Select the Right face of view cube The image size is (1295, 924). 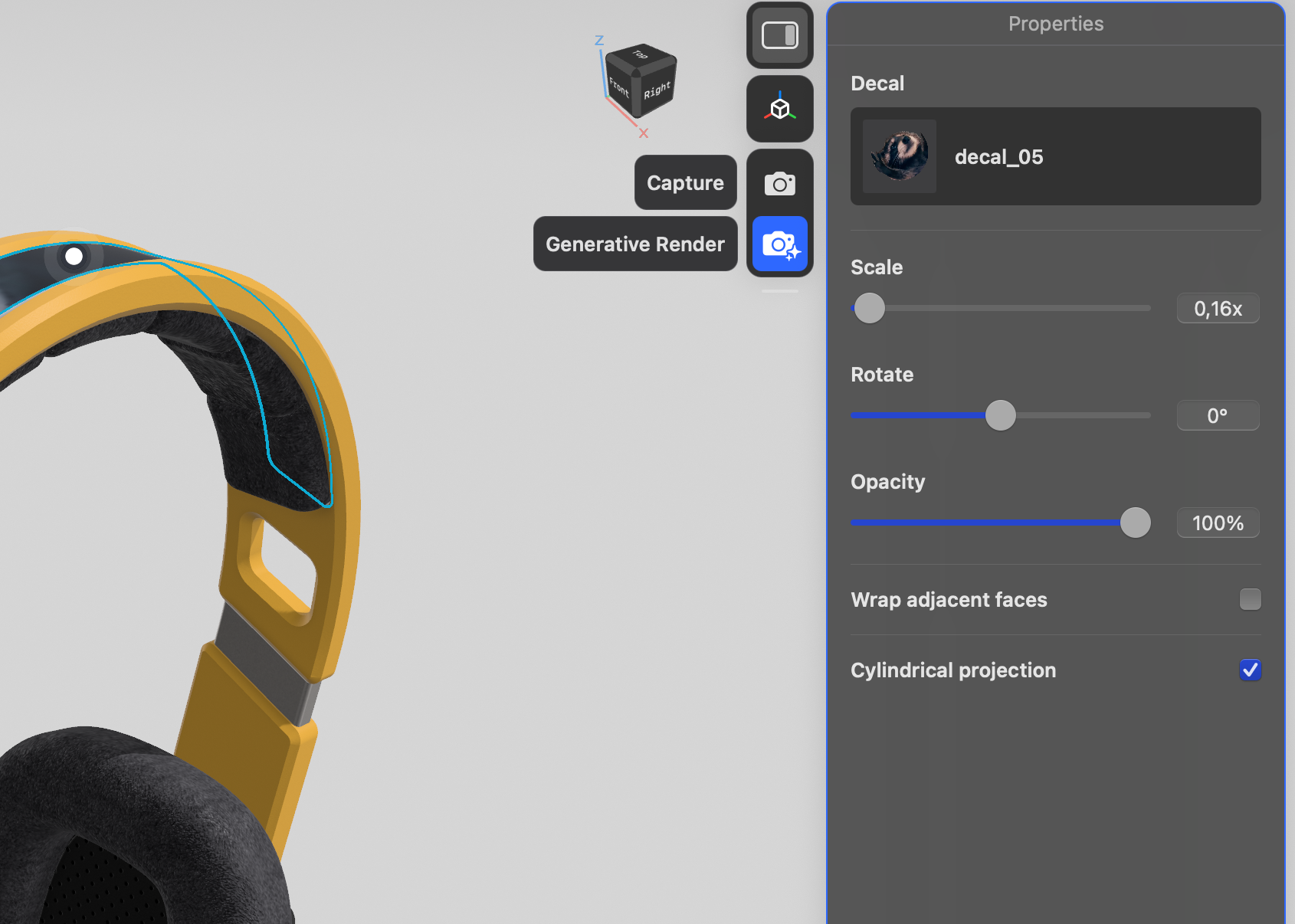coord(657,90)
